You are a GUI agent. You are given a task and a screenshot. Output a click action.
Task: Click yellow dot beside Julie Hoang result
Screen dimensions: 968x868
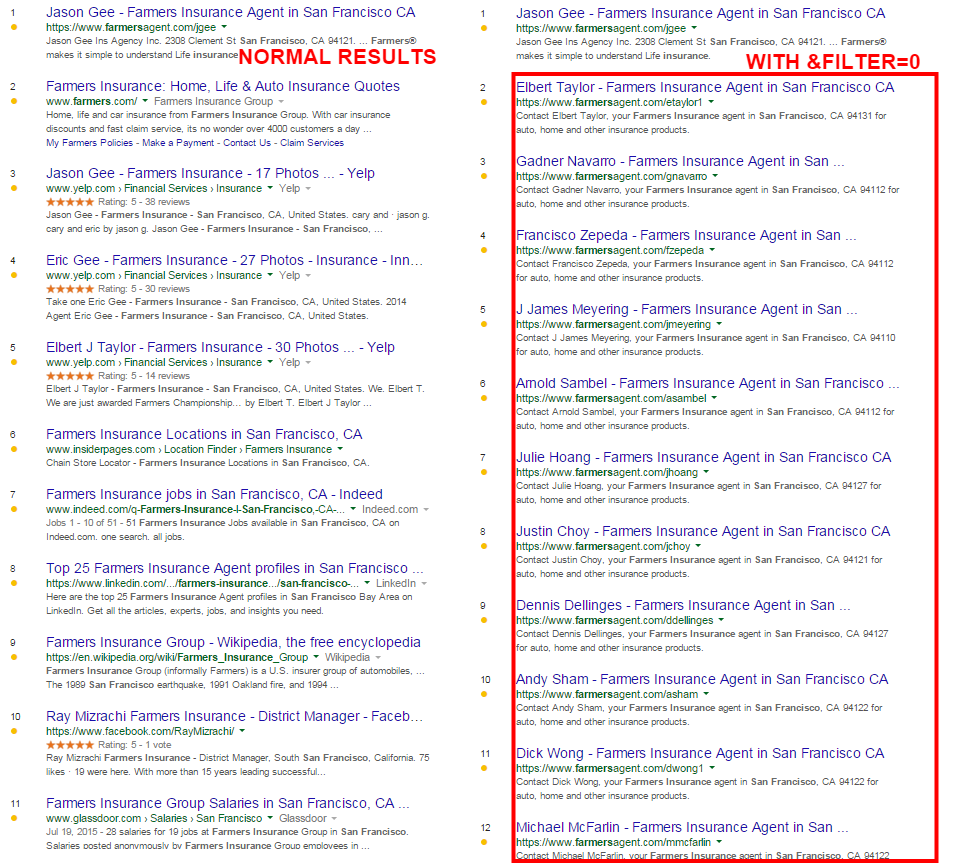(483, 472)
